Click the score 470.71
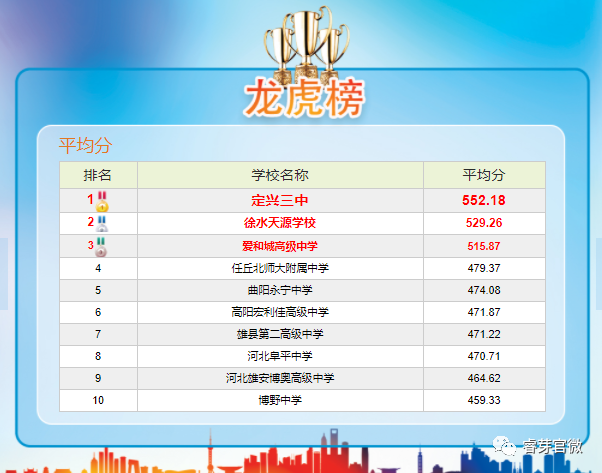Screen dimensions: 602x473 (x=484, y=356)
